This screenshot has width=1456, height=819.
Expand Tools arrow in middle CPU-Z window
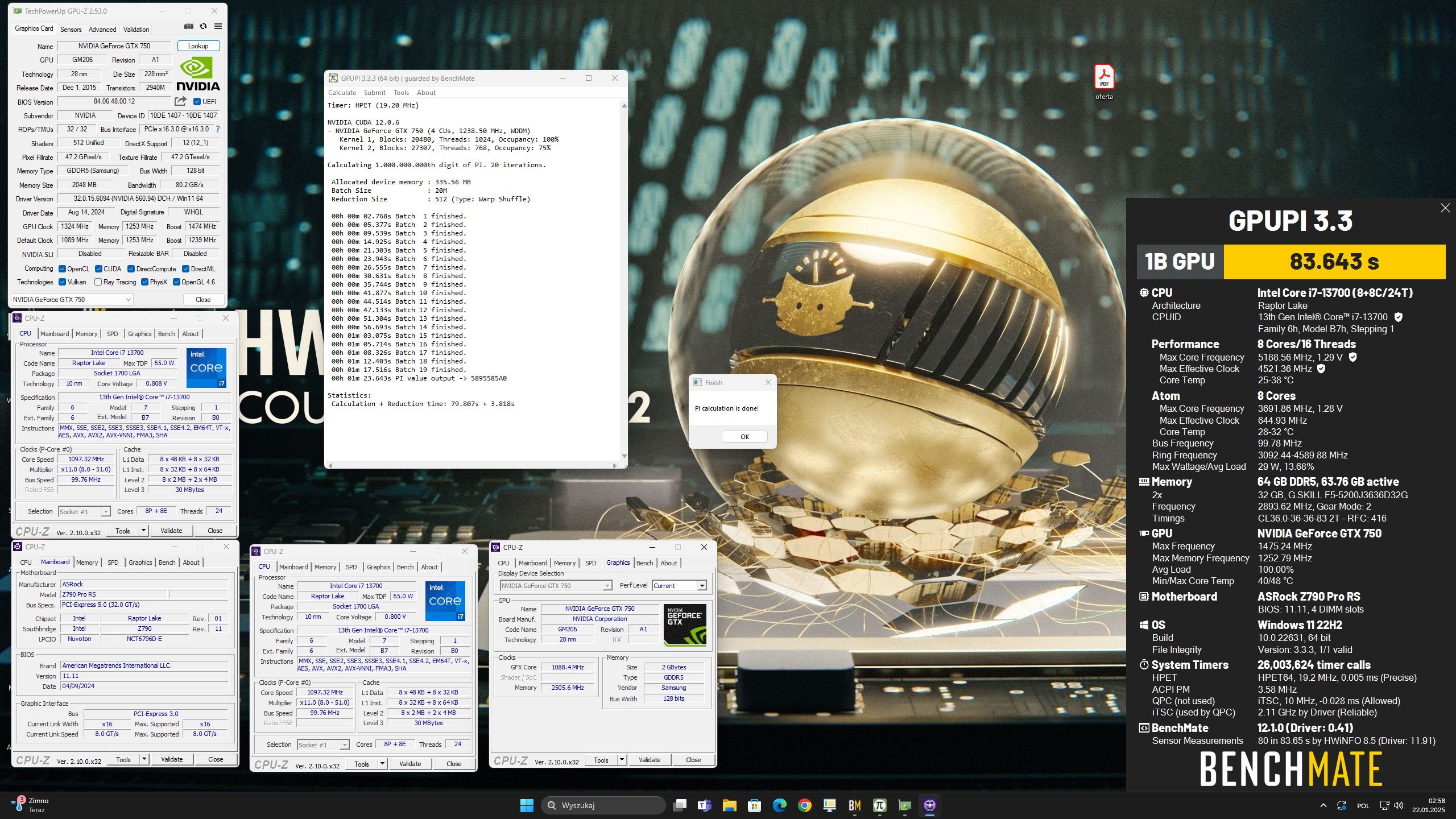coord(382,764)
